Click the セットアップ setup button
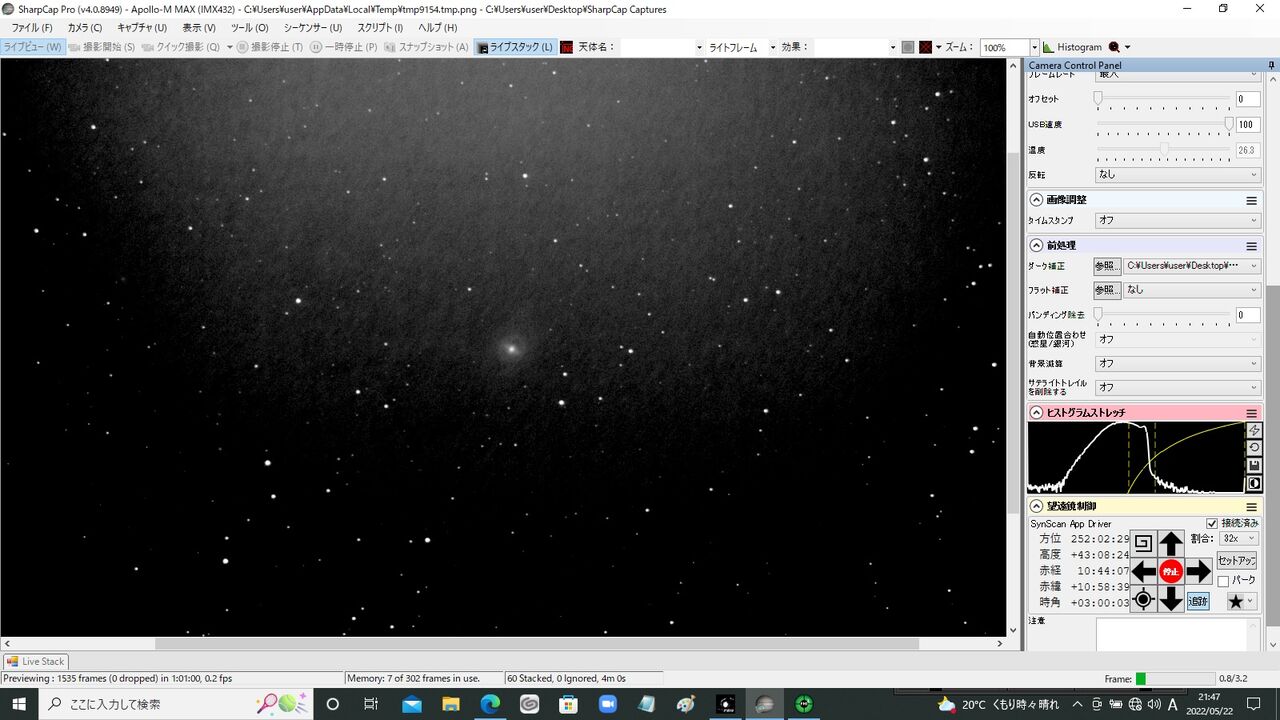 click(1236, 561)
